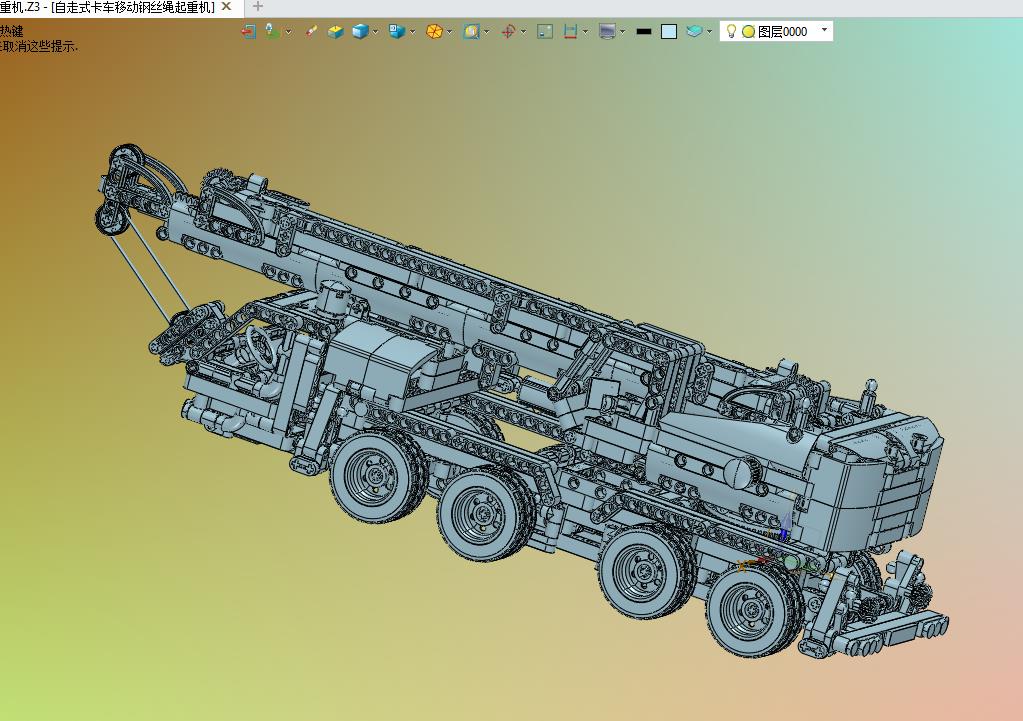Open the 图层0000 layer dropdown
1023x721 pixels.
coord(824,30)
